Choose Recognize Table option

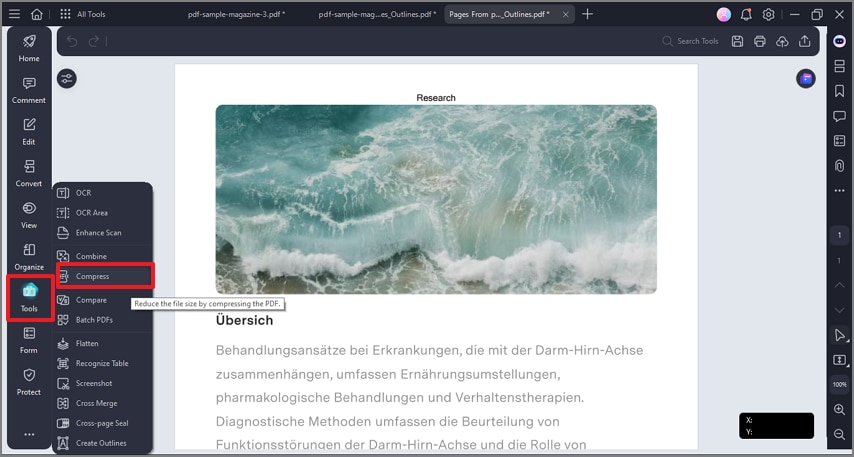point(102,363)
